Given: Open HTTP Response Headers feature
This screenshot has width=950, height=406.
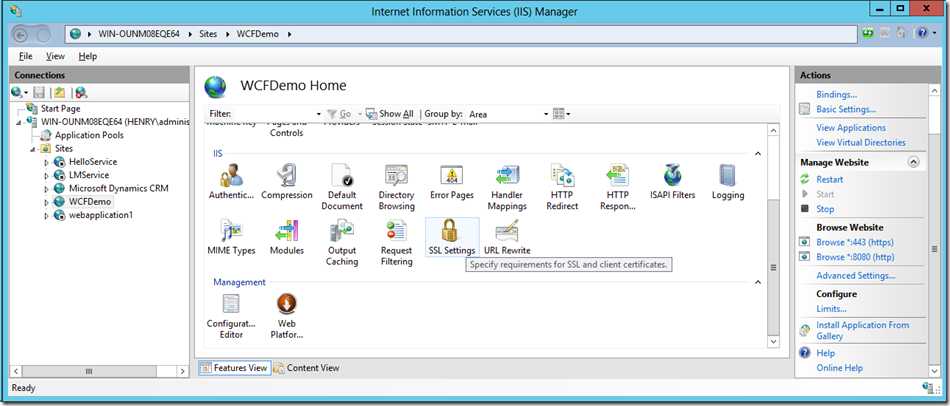Looking at the screenshot, I should tap(617, 187).
